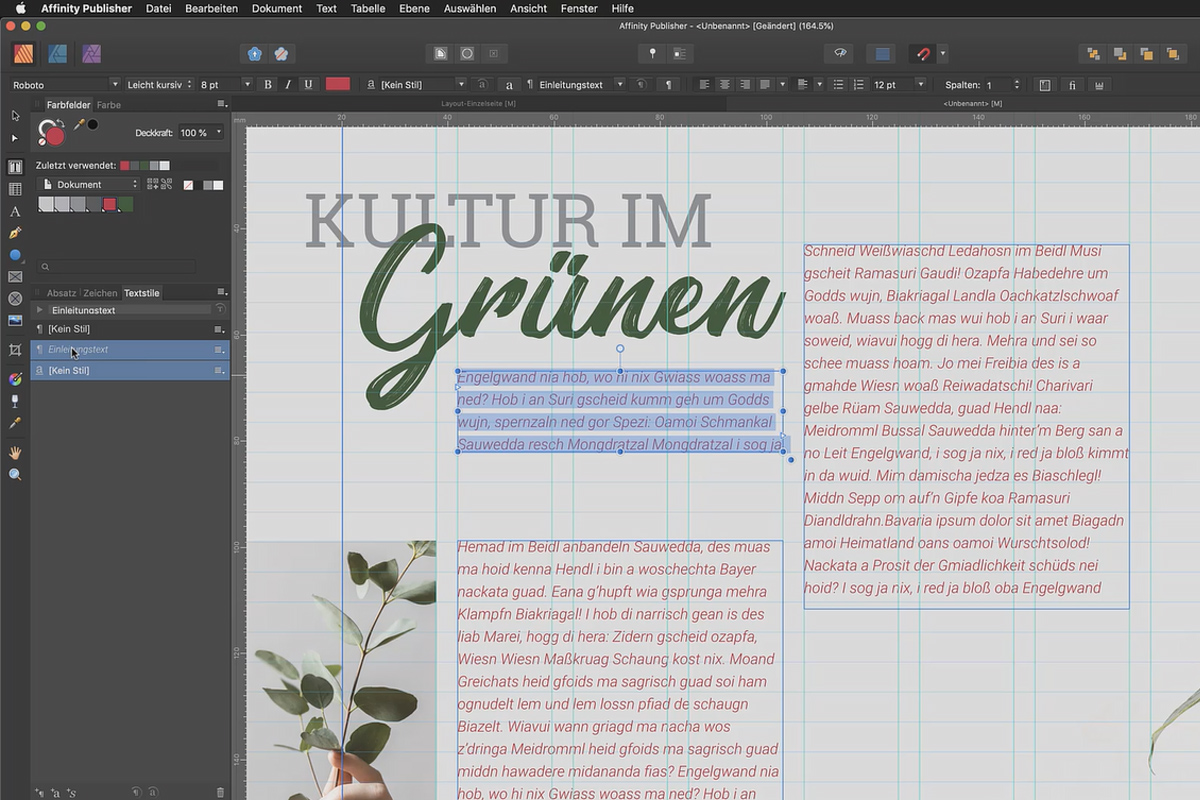Choose the Table tool
The image size is (1200, 800).
point(15,189)
